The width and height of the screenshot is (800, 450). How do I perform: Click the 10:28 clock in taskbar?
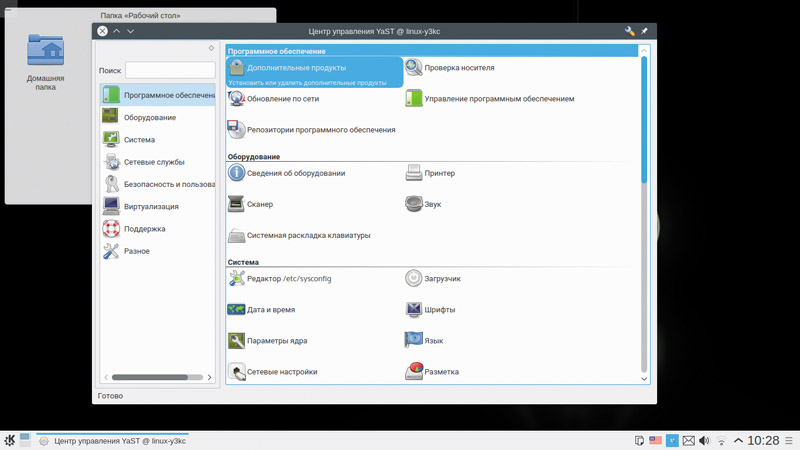click(x=763, y=440)
